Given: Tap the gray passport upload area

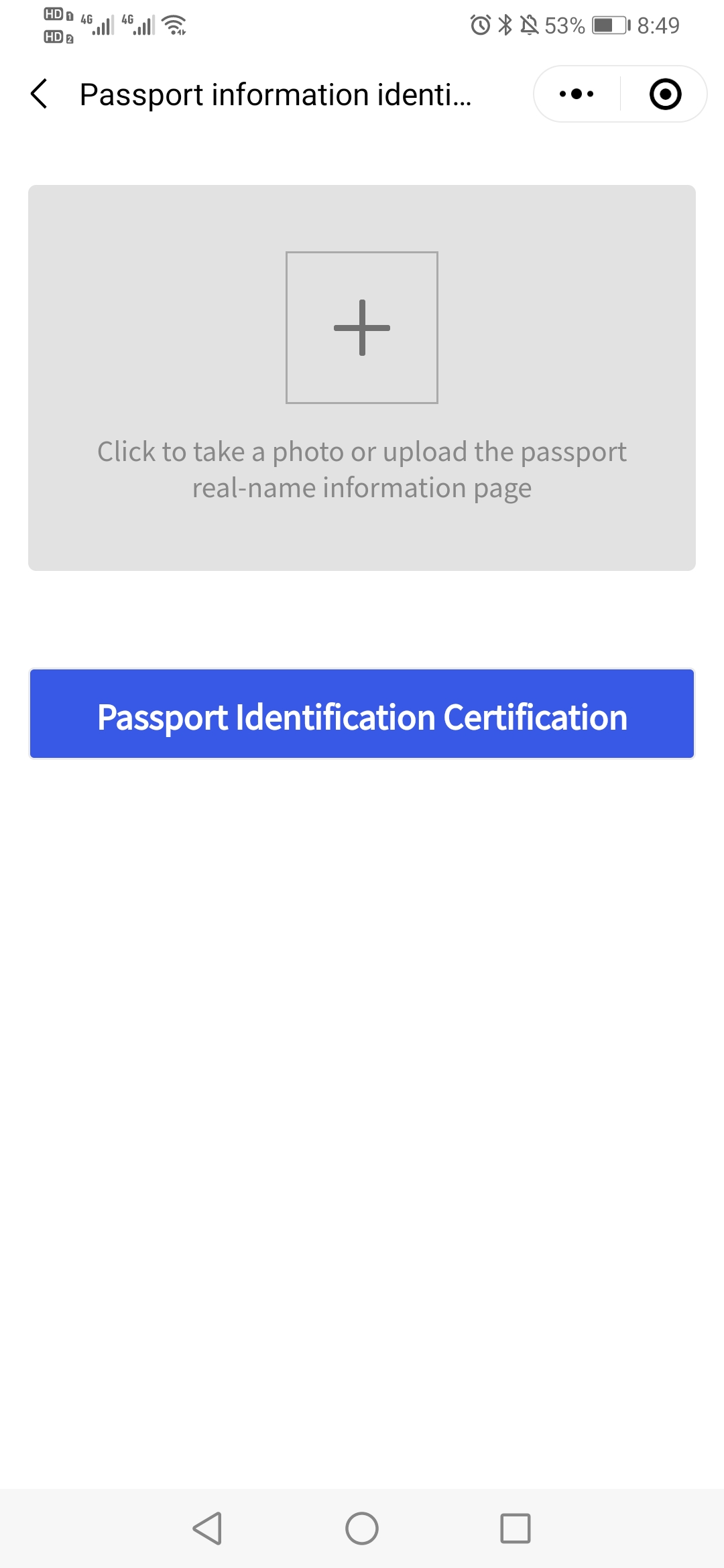Looking at the screenshot, I should point(362,378).
